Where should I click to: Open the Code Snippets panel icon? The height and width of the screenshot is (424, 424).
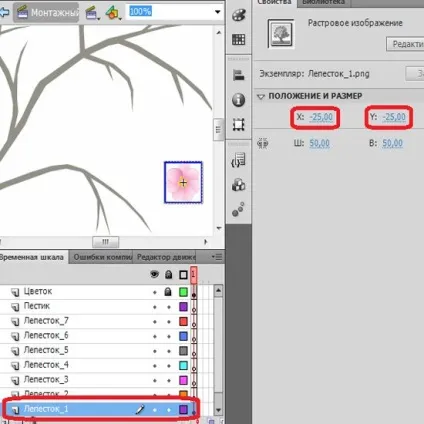tap(239, 160)
